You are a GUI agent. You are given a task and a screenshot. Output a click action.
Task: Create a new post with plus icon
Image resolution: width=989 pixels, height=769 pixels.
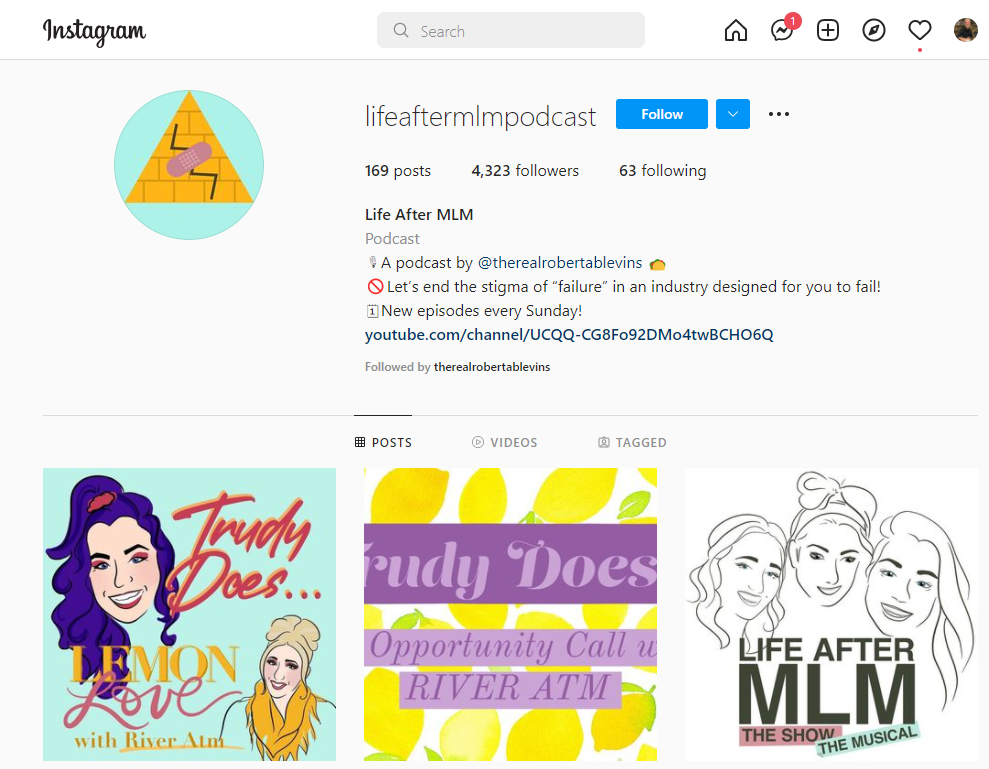click(828, 30)
